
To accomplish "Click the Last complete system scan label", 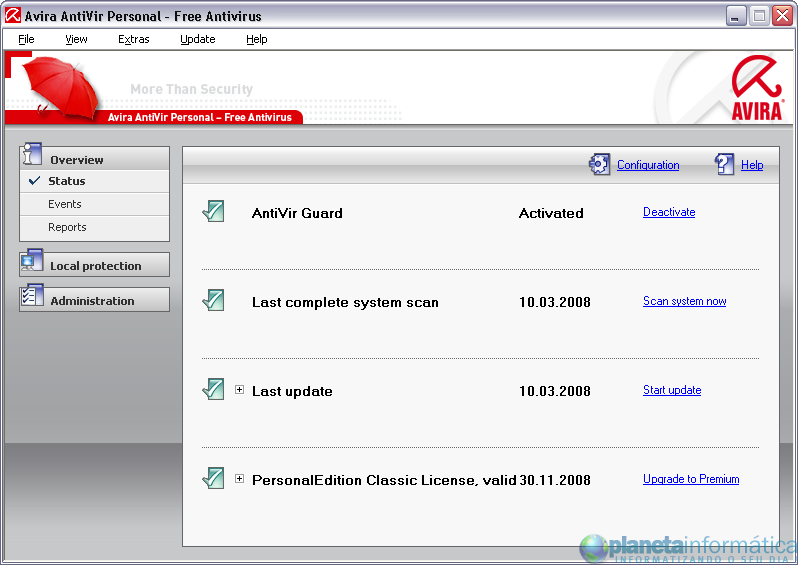I will coord(345,302).
